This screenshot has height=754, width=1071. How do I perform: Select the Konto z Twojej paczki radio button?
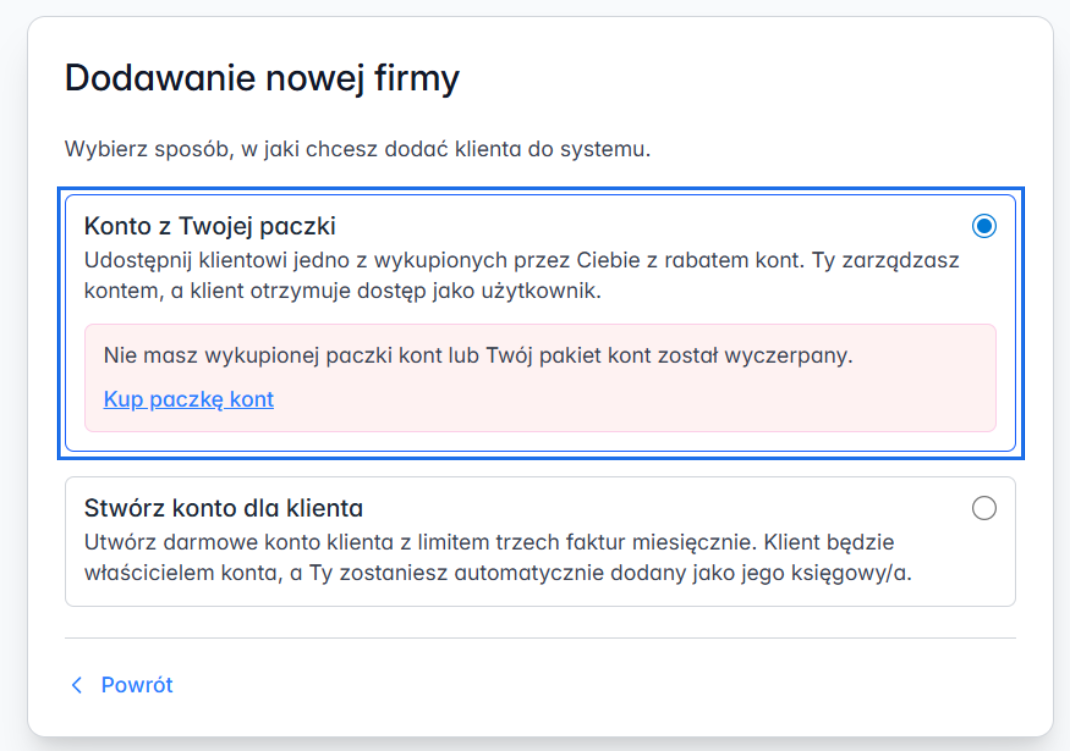pos(984,227)
